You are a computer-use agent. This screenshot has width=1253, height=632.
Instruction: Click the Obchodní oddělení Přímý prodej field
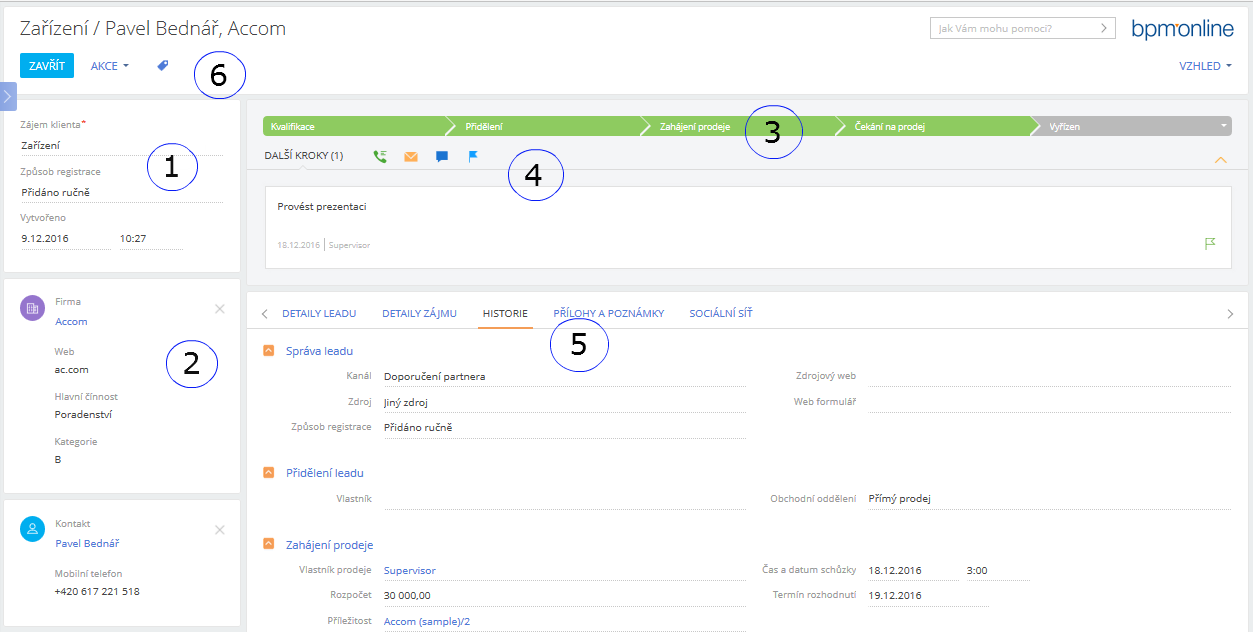(1049, 498)
